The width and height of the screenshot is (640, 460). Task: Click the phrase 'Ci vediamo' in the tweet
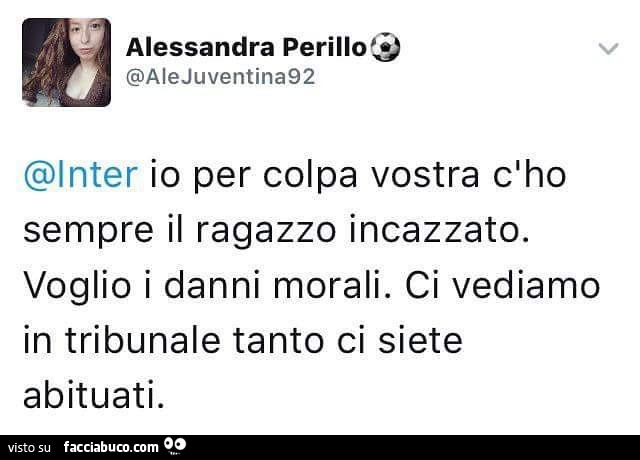(502, 285)
